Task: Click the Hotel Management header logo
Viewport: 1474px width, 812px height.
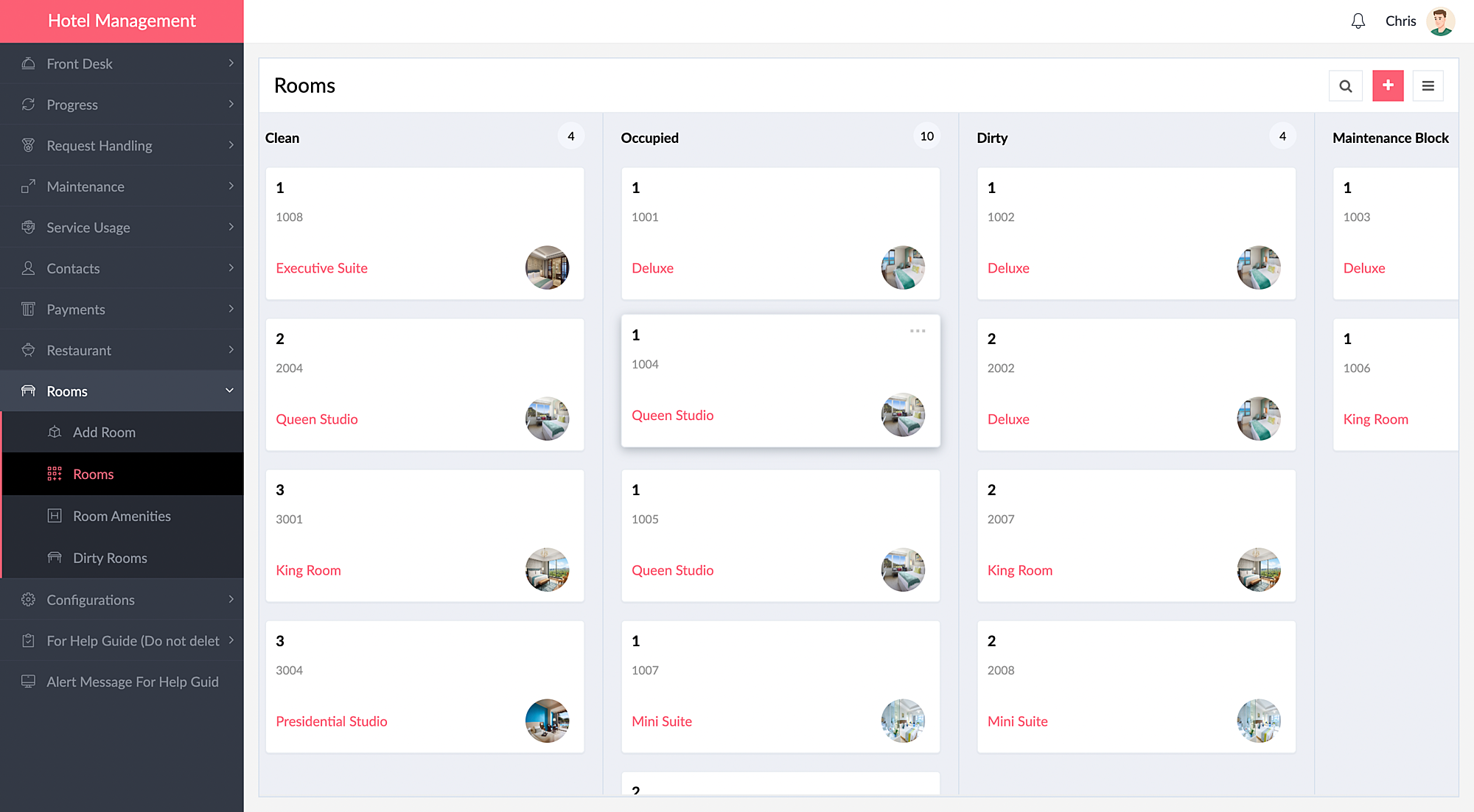Action: pyautogui.click(x=122, y=21)
